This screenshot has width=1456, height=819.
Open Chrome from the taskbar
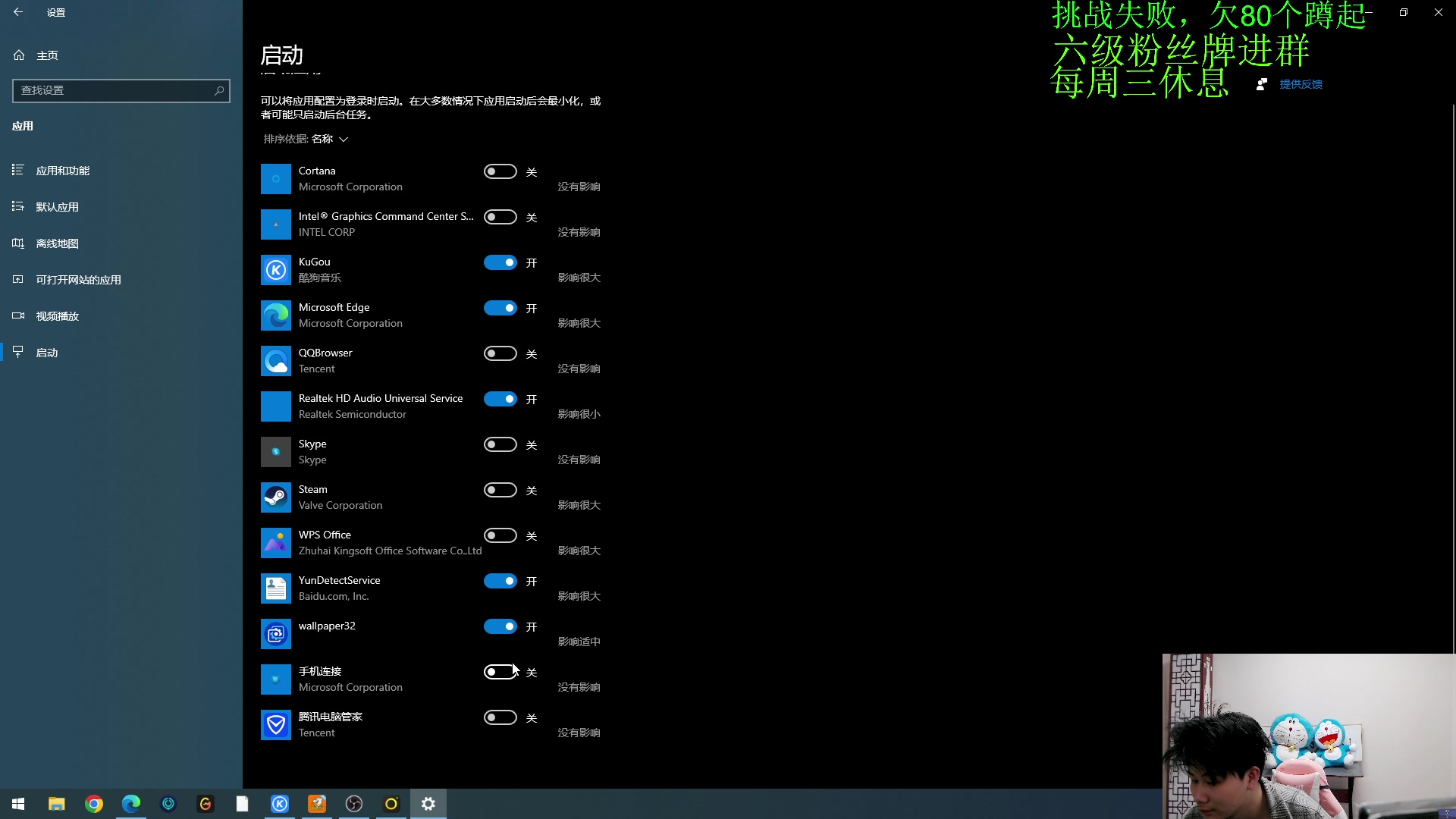(x=94, y=804)
